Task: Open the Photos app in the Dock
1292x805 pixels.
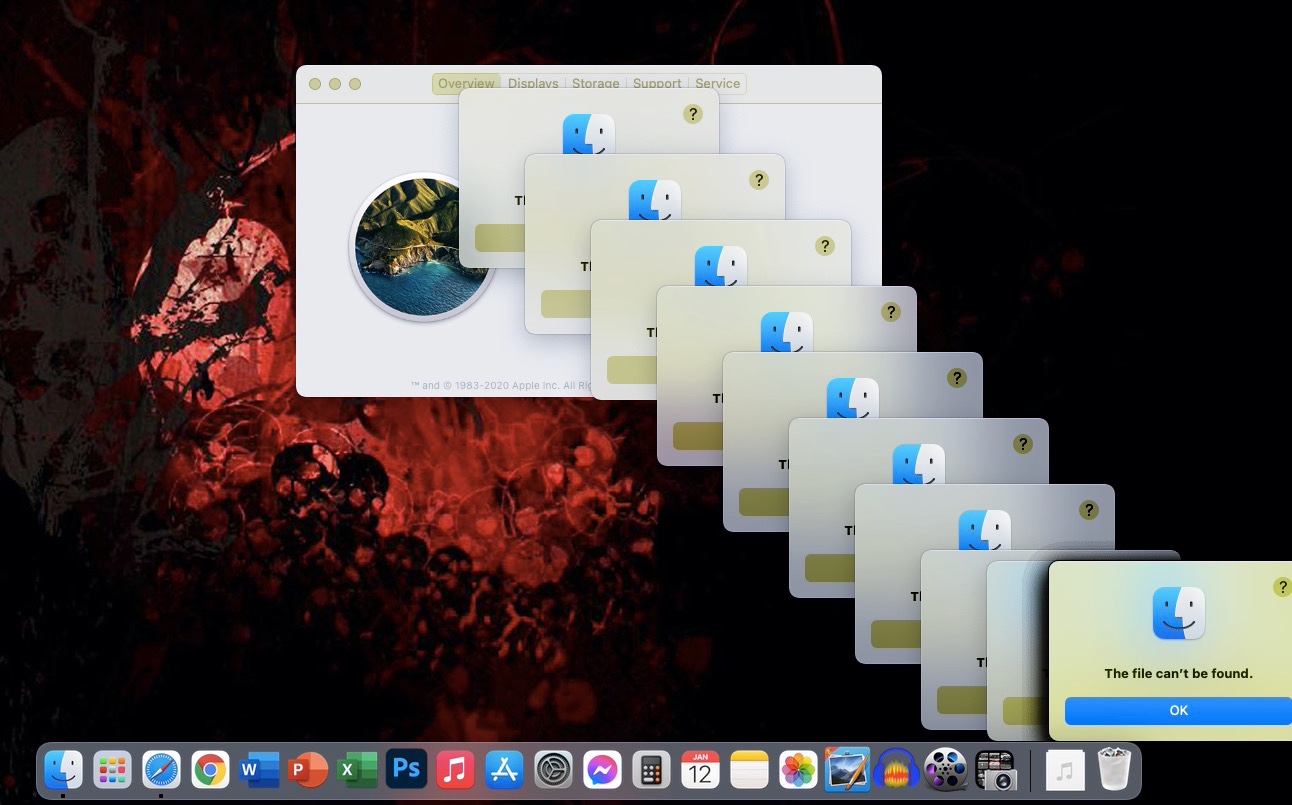Action: 798,770
